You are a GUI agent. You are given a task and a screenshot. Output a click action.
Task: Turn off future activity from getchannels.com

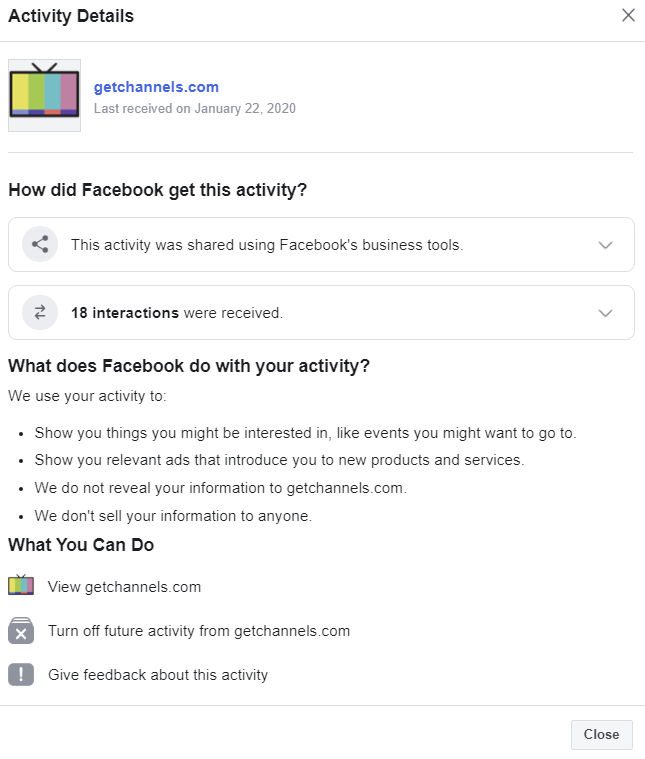[x=199, y=631]
